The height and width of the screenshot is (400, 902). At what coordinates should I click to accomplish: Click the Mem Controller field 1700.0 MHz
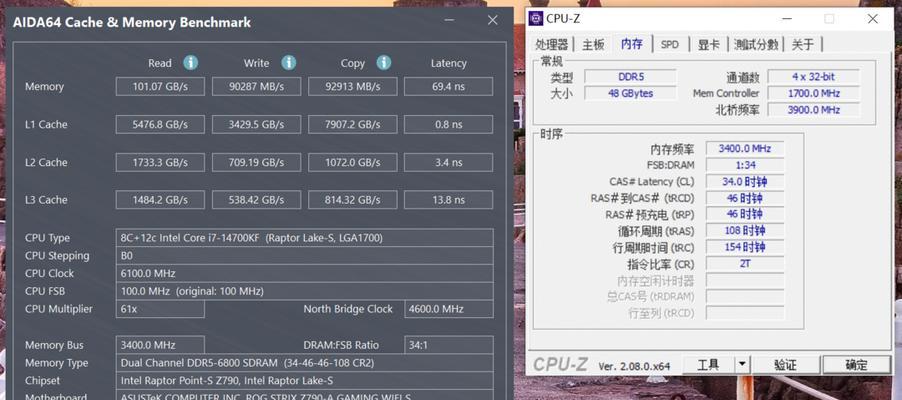tap(813, 93)
